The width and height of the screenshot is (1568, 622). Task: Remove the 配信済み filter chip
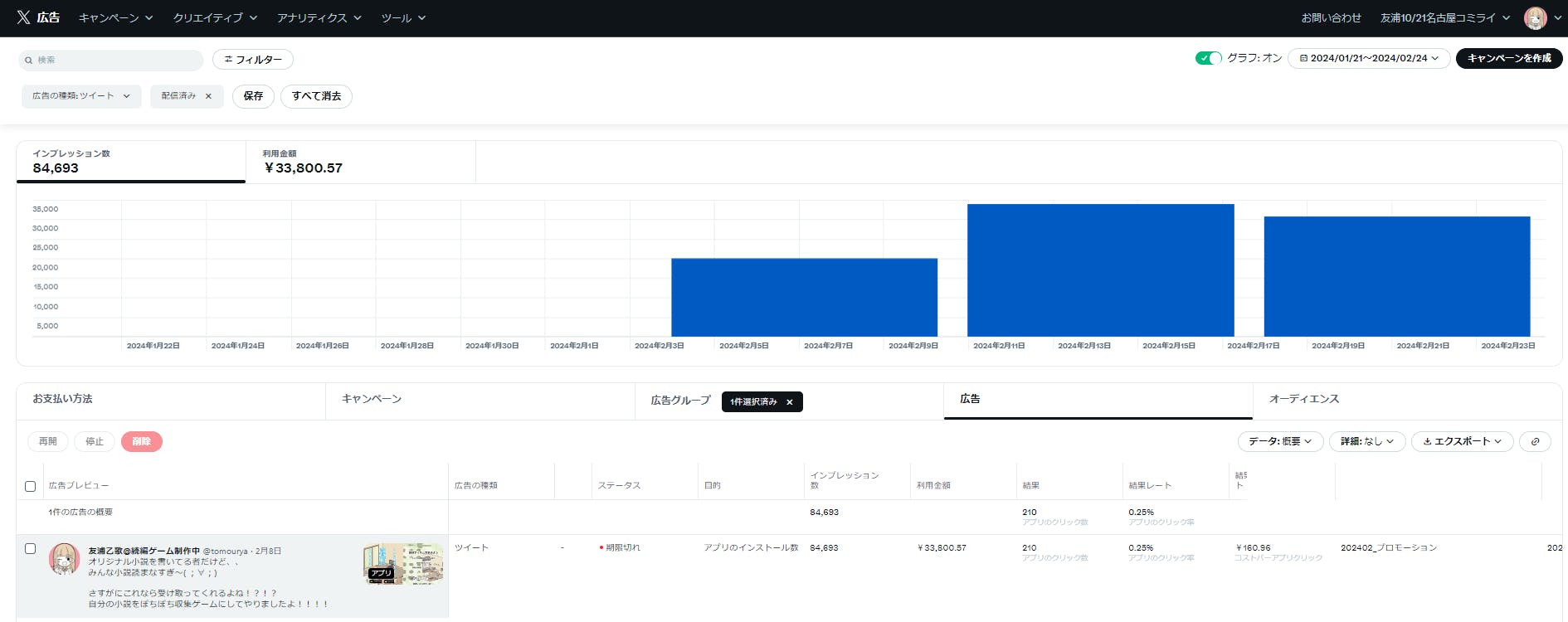click(208, 96)
